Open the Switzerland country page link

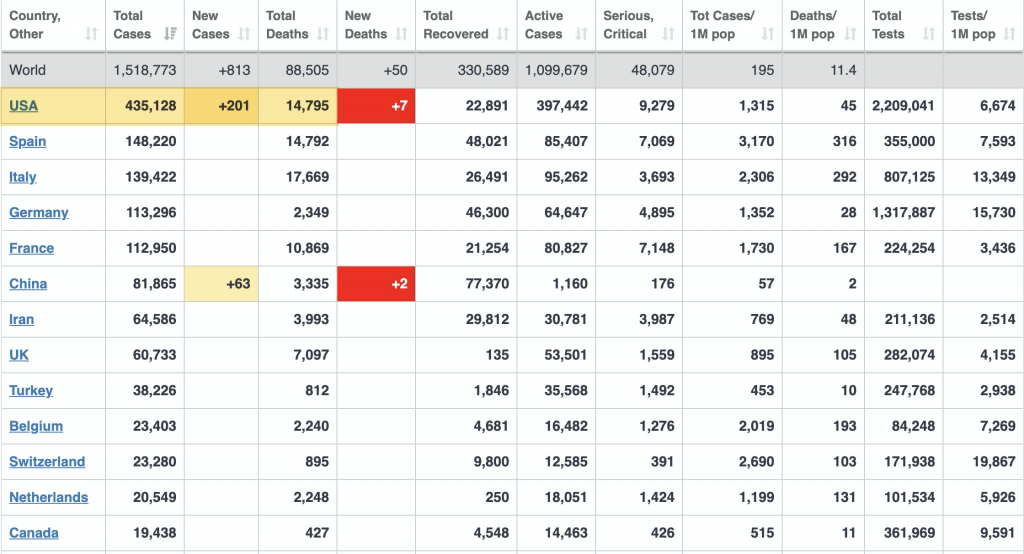click(47, 462)
